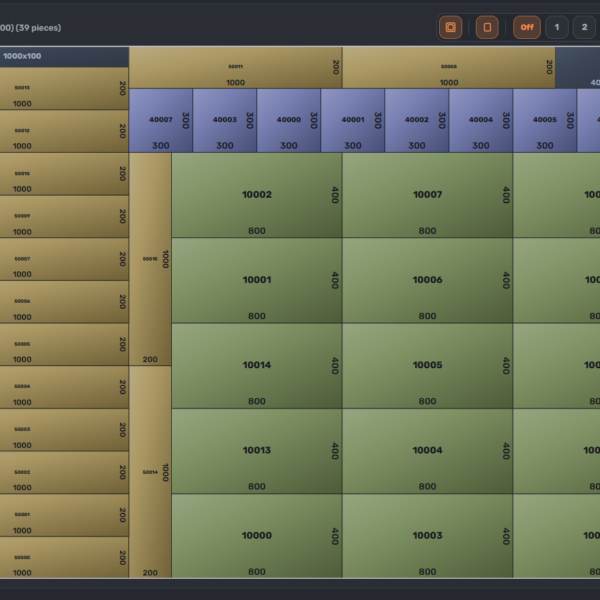Select blue piece 40007

point(160,120)
